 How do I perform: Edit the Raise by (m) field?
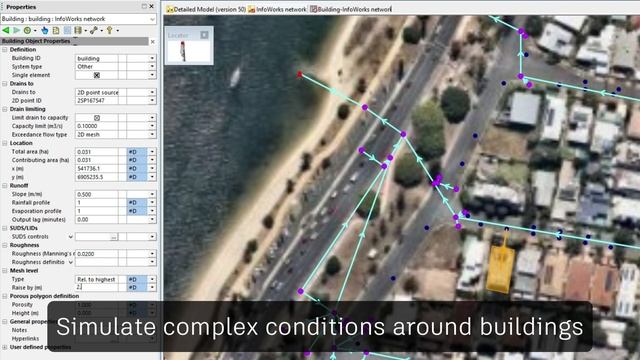point(96,288)
